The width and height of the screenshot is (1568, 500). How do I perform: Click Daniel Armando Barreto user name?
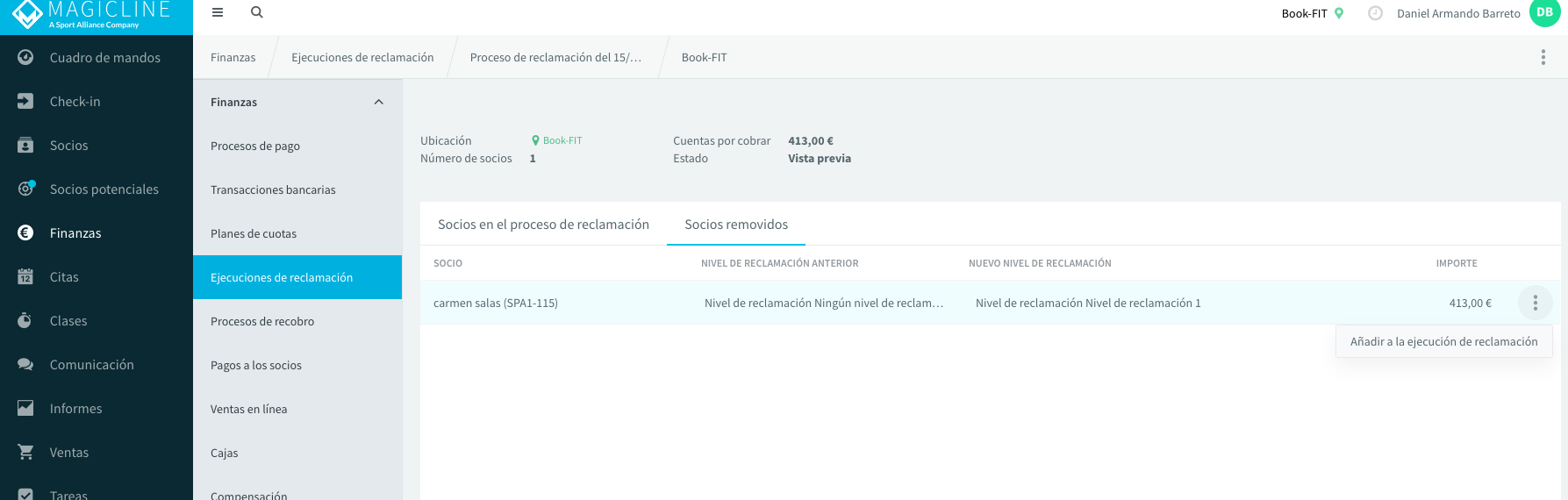[x=1458, y=13]
